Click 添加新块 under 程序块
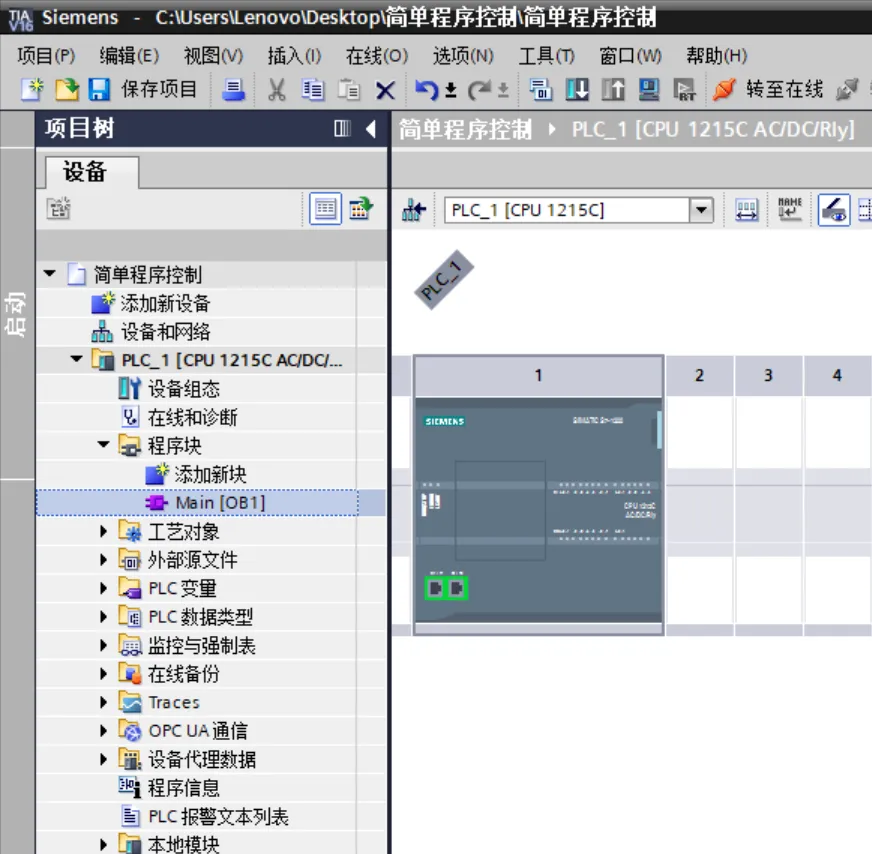The width and height of the screenshot is (872, 854). click(x=210, y=474)
